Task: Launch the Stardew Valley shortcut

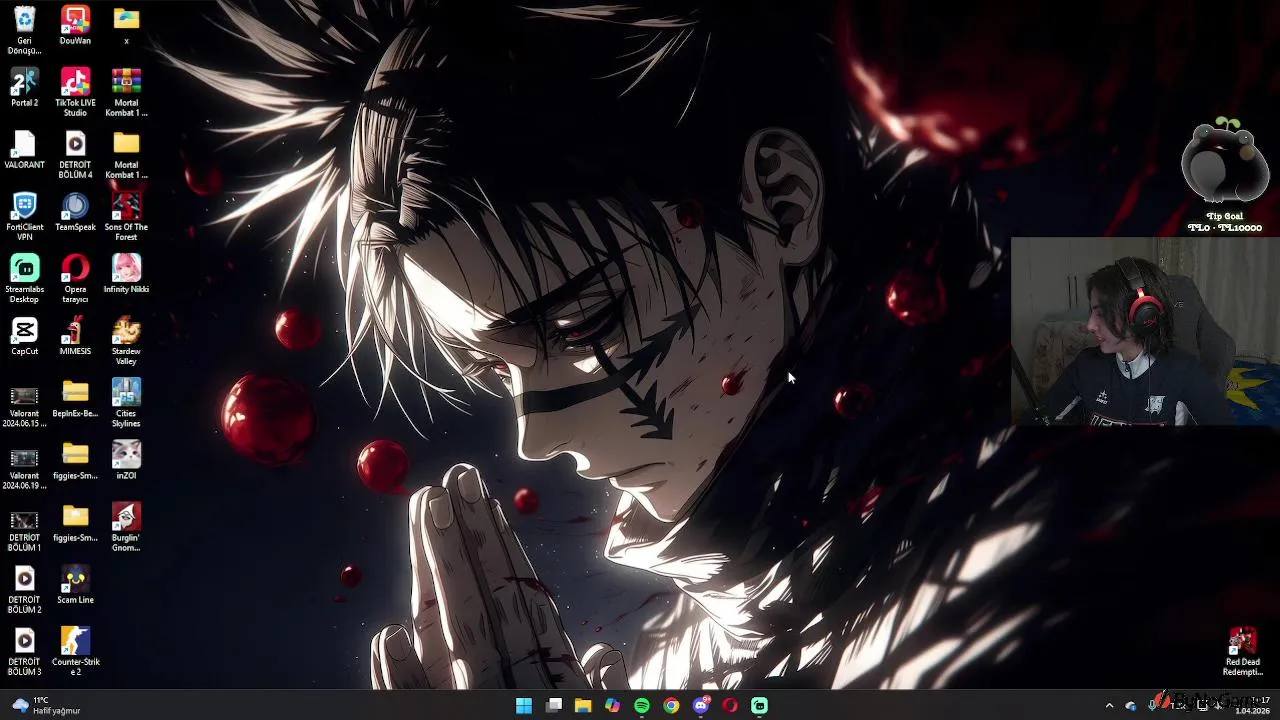Action: click(126, 341)
